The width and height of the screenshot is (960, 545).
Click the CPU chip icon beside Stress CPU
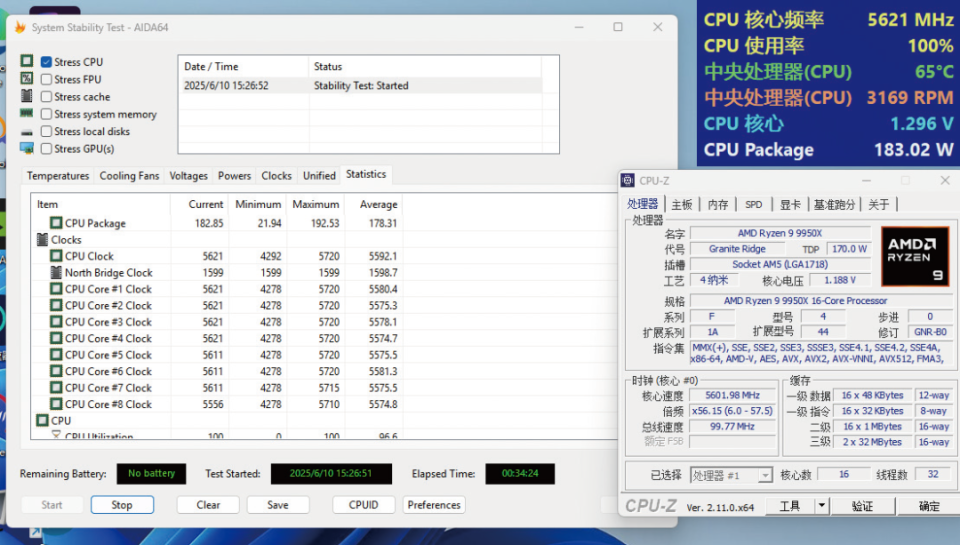(27, 62)
